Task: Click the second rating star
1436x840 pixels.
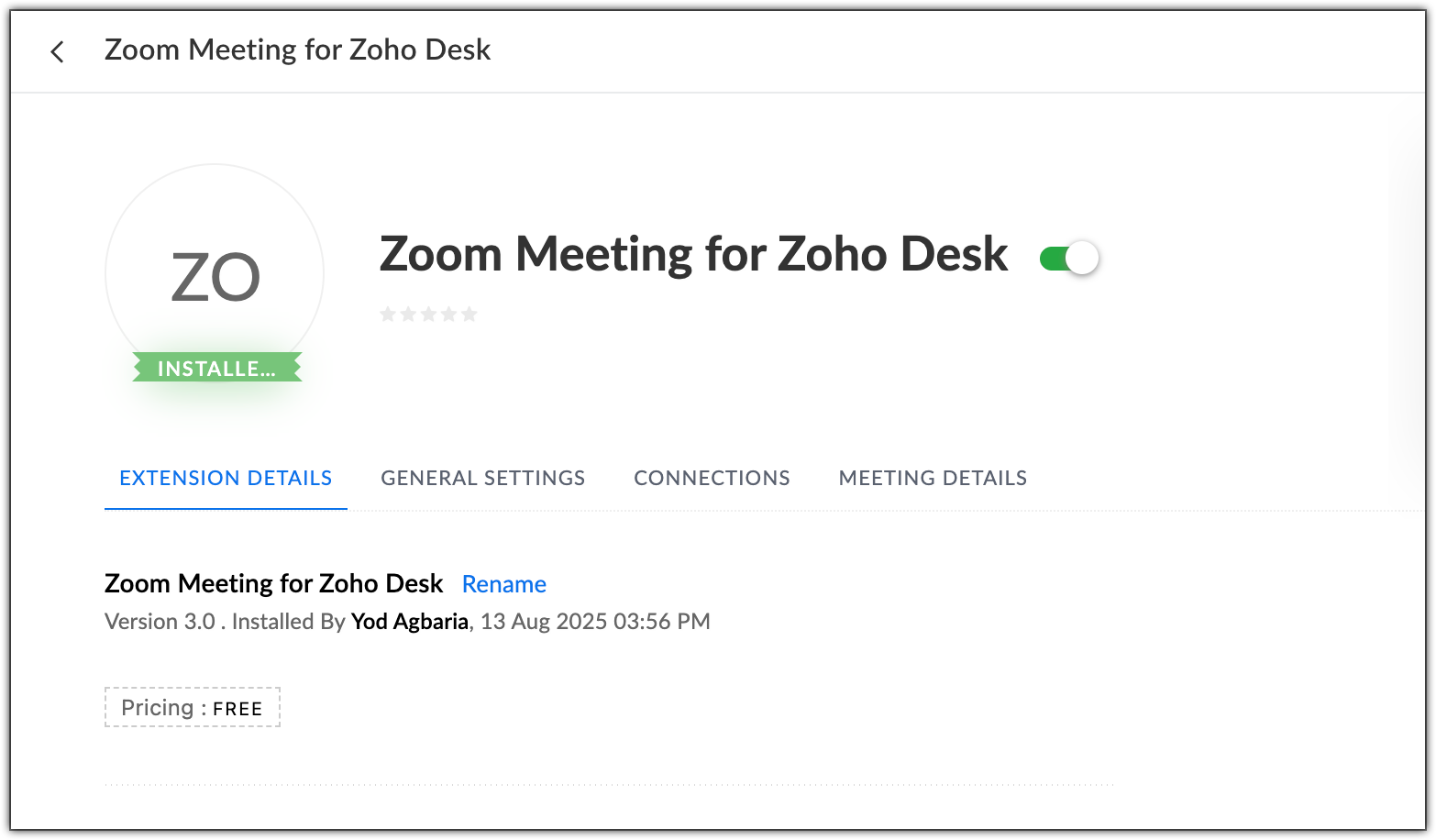Action: click(x=408, y=315)
